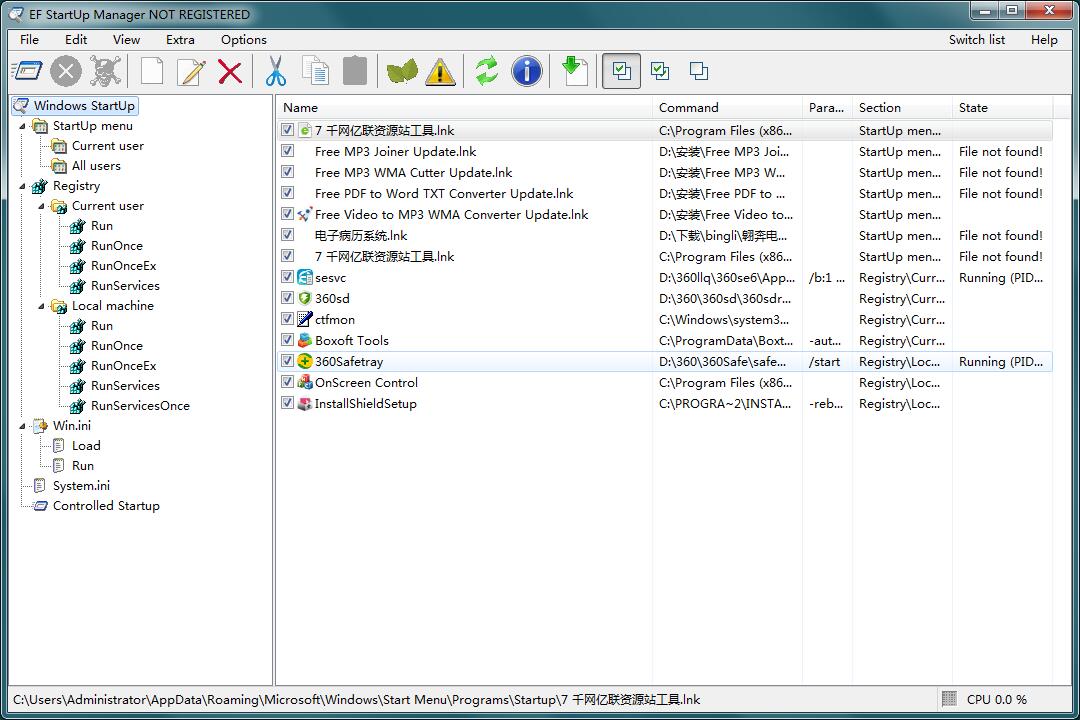Screen dimensions: 1080x720
Task: Open the File menu
Action: pyautogui.click(x=30, y=39)
